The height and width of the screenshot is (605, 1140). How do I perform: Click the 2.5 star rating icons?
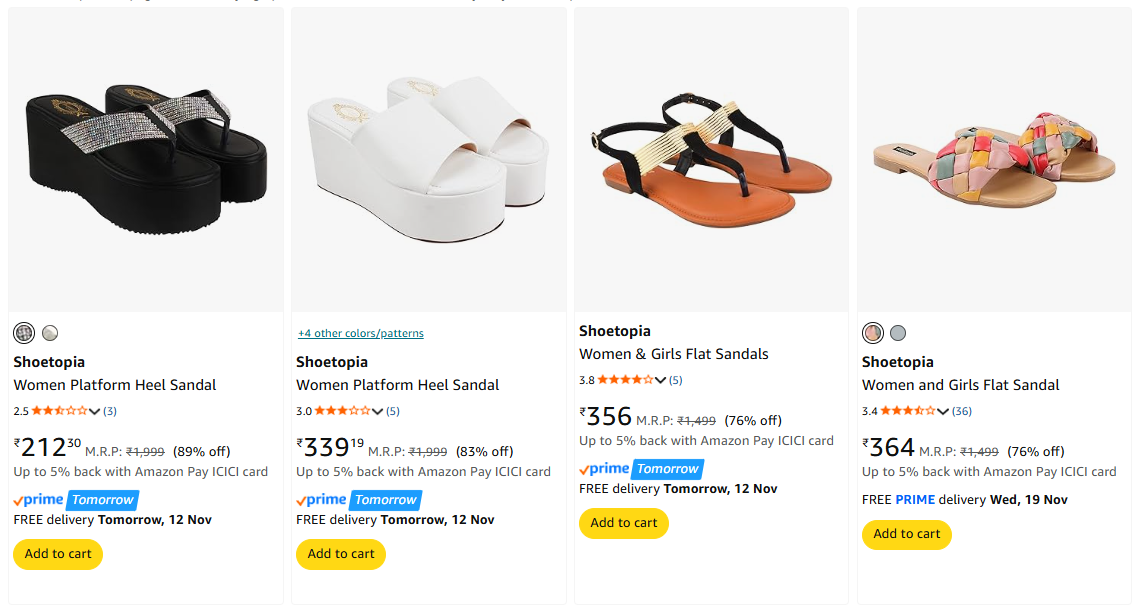click(60, 411)
